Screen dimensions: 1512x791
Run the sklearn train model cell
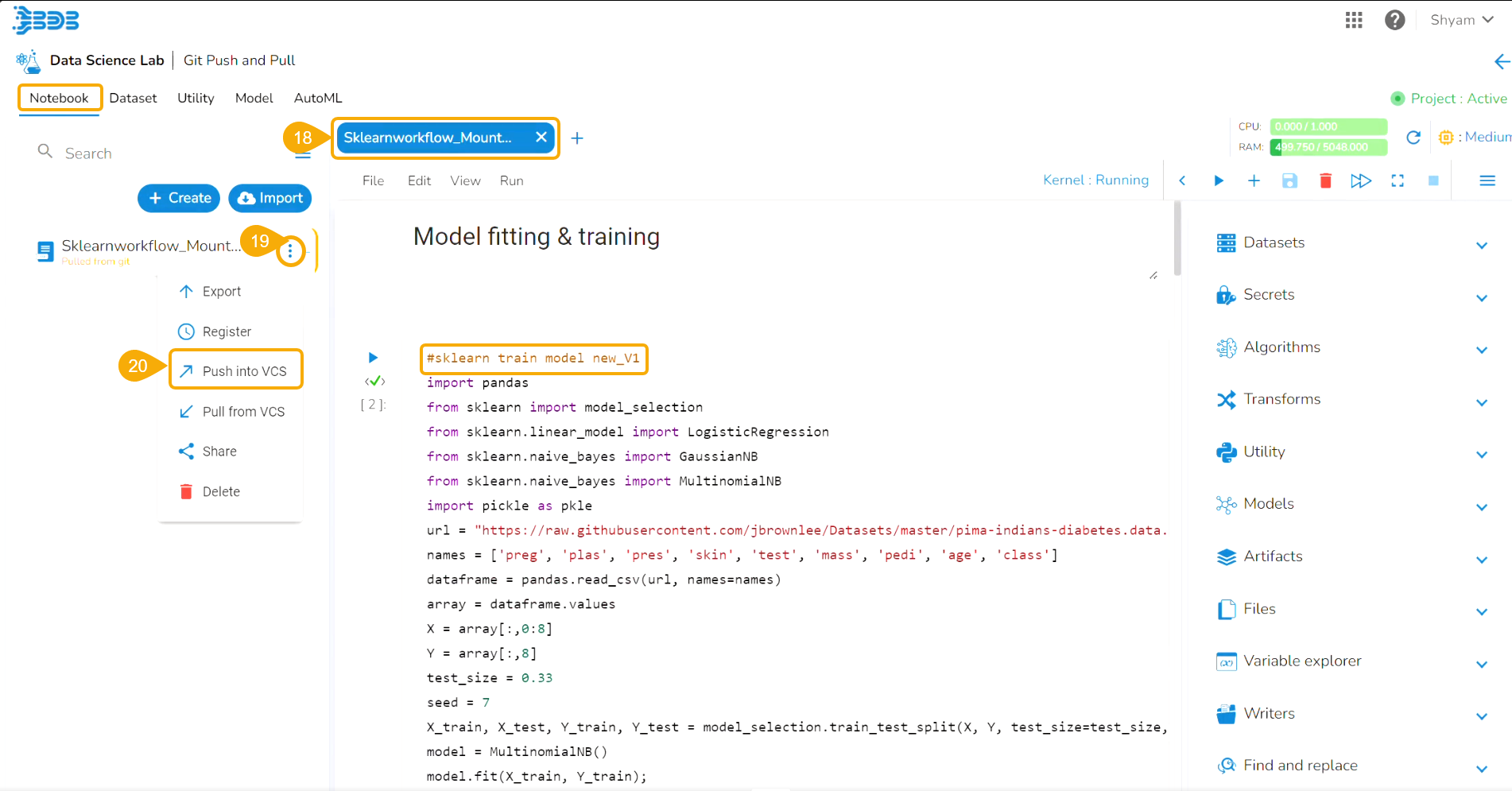point(374,358)
